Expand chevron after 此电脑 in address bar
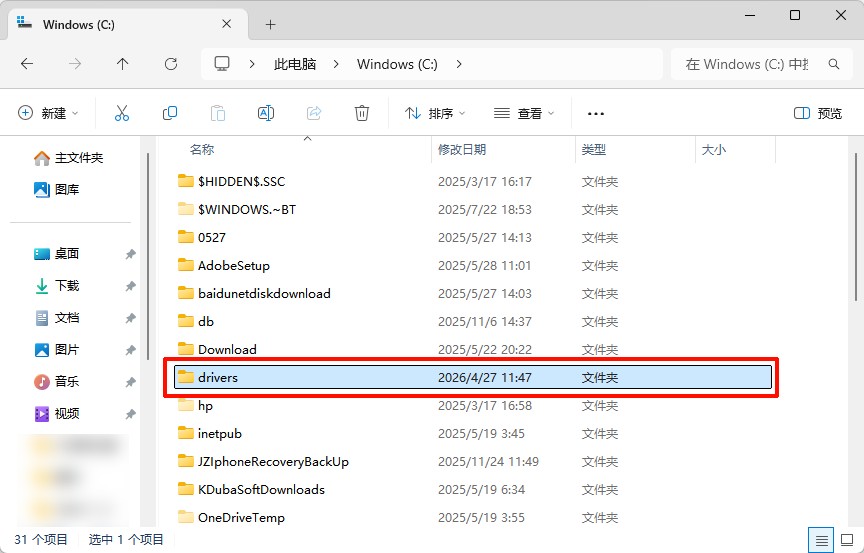 tap(336, 64)
